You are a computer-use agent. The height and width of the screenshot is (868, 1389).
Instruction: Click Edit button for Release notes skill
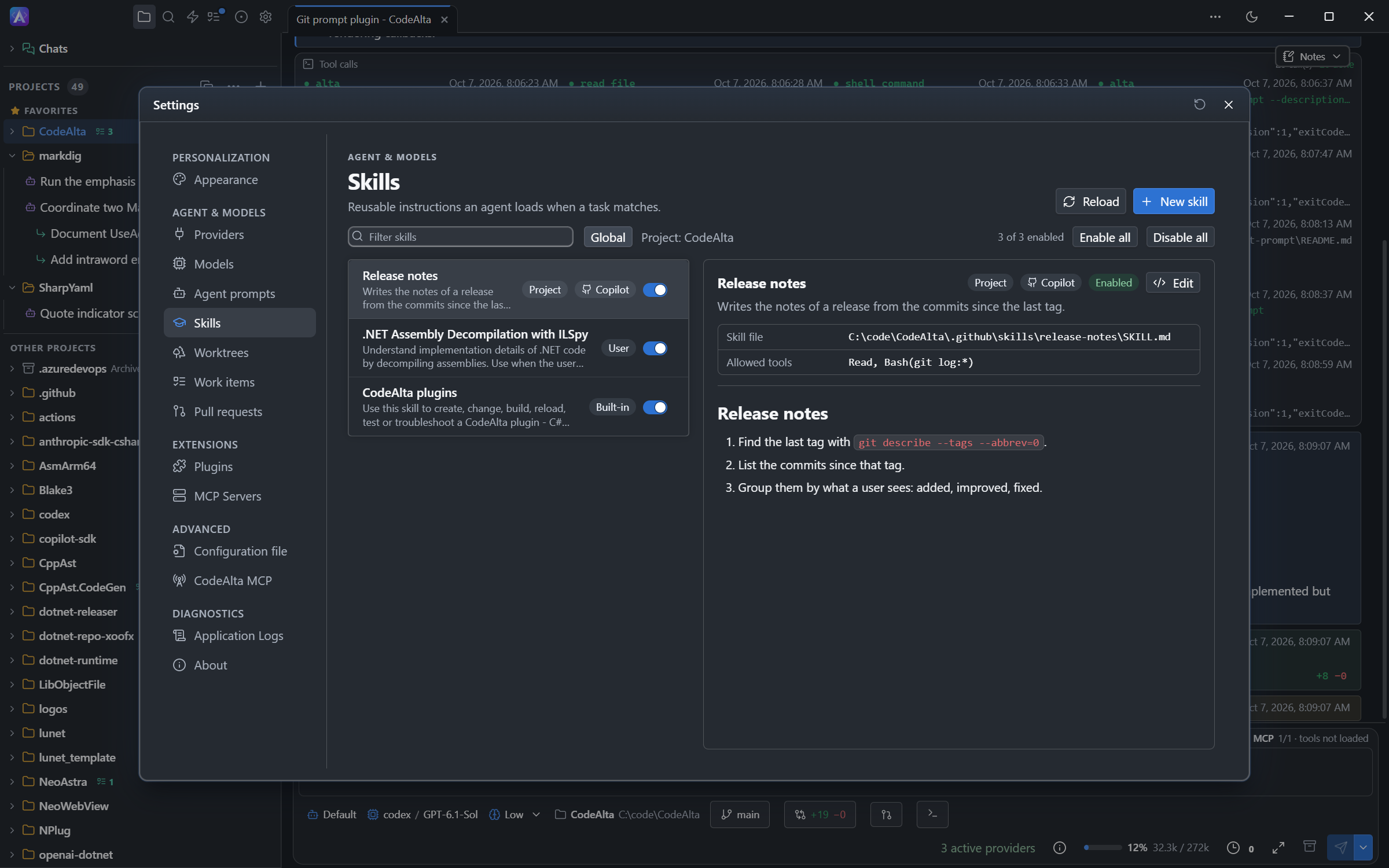tap(1173, 283)
